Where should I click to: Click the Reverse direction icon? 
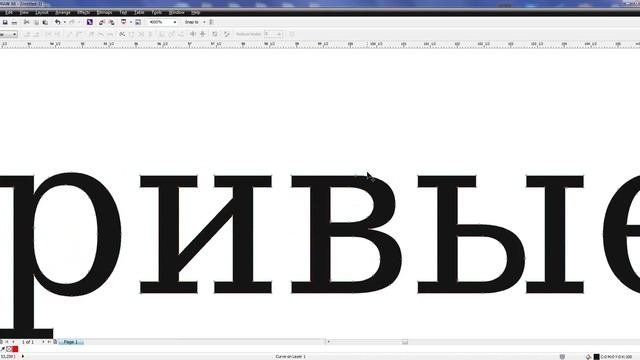122,34
